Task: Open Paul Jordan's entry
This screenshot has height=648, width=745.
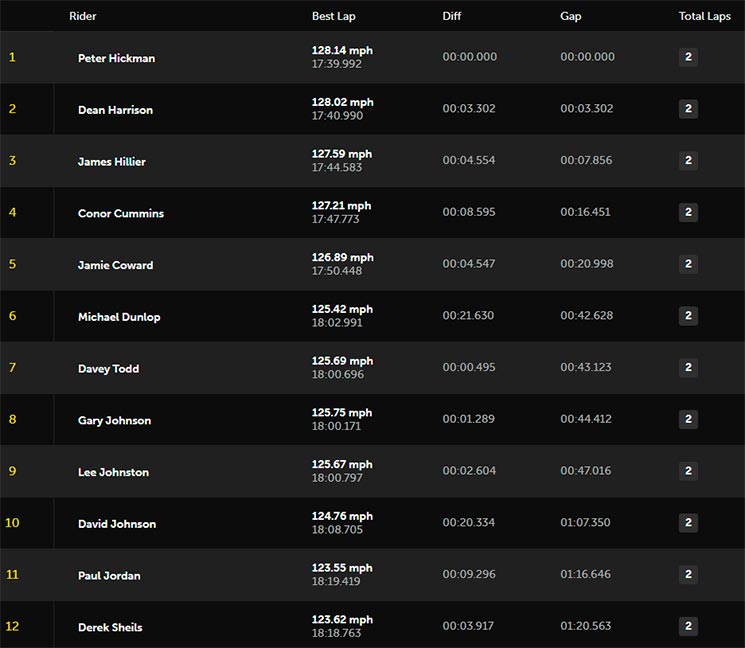Action: [109, 576]
